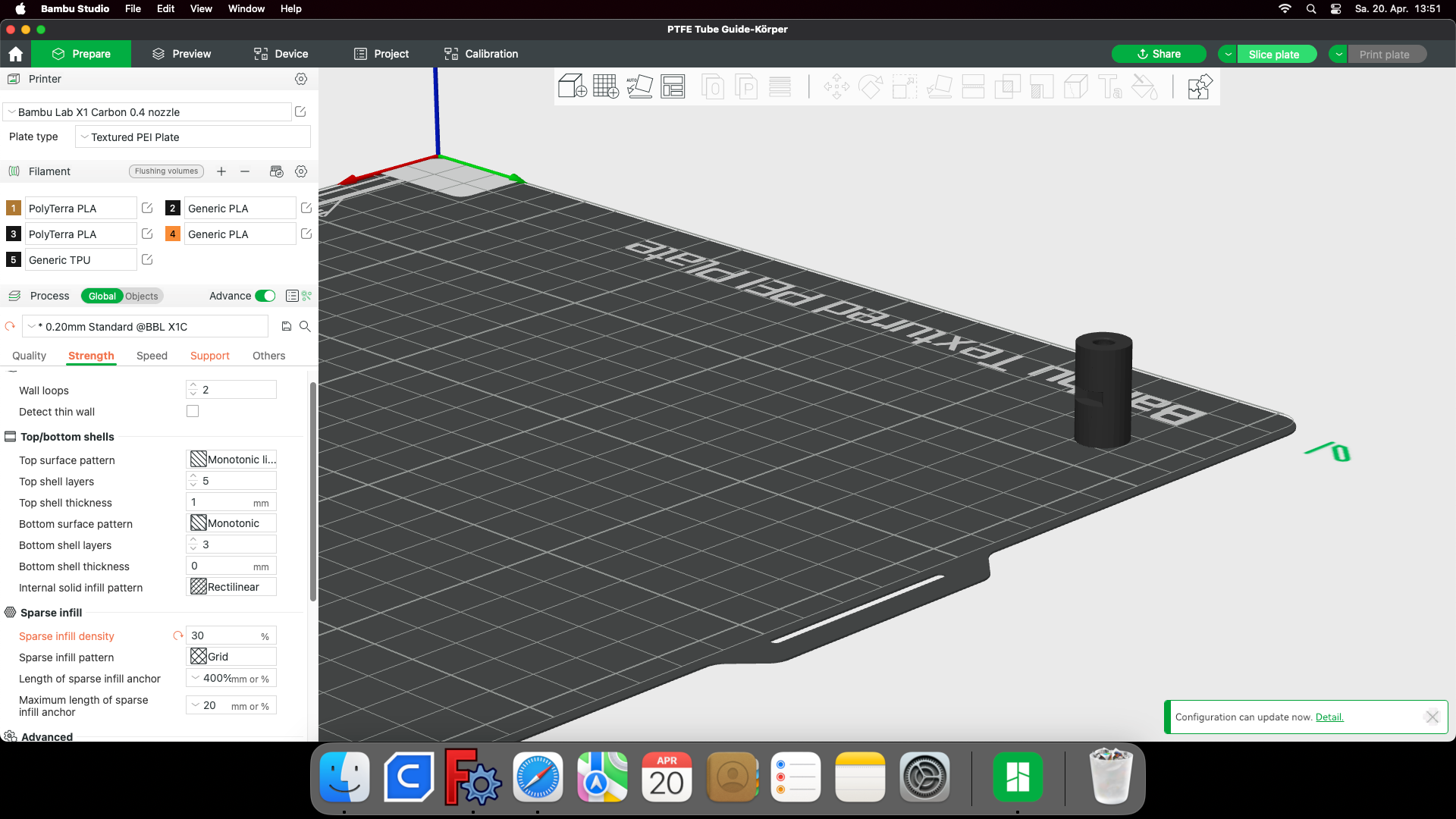Click the Print plate button

[x=1388, y=54]
